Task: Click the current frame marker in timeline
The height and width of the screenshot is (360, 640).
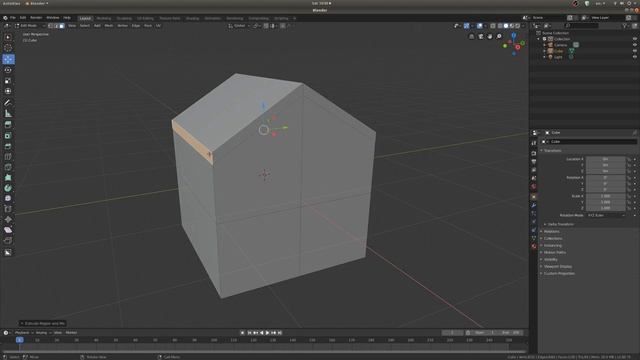Action: (19, 340)
